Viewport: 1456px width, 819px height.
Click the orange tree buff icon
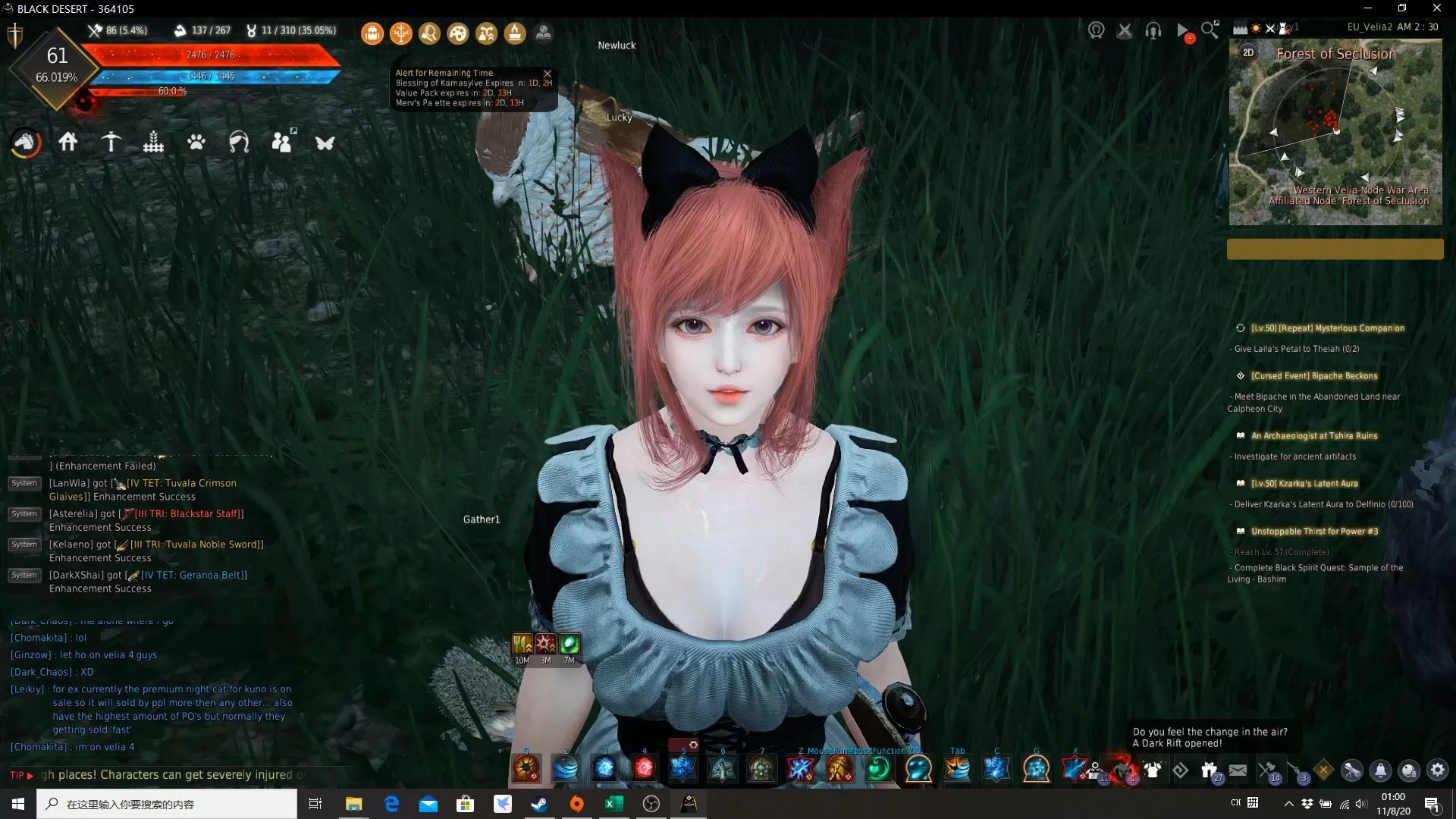tap(400, 33)
